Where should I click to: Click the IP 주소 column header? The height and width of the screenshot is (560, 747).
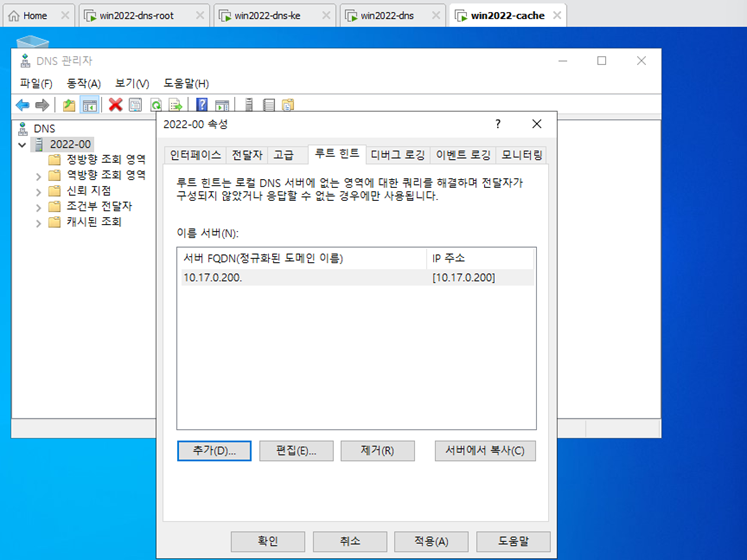click(x=480, y=258)
